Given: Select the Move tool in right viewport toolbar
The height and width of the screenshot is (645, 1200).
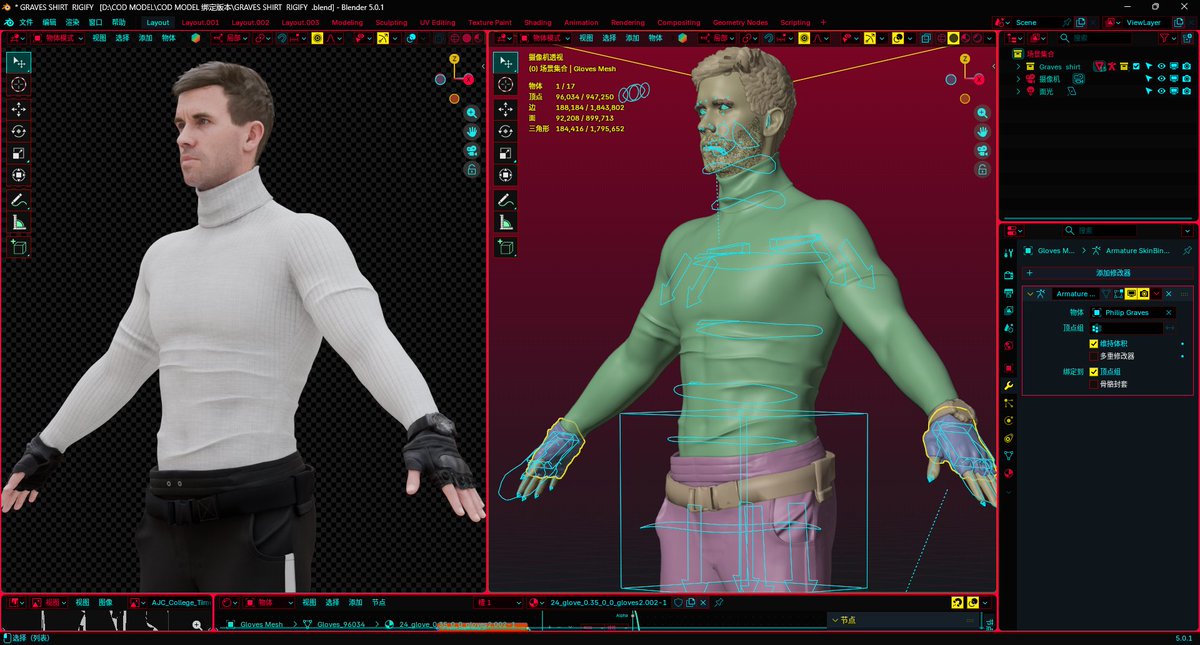Looking at the screenshot, I should coord(505,109).
